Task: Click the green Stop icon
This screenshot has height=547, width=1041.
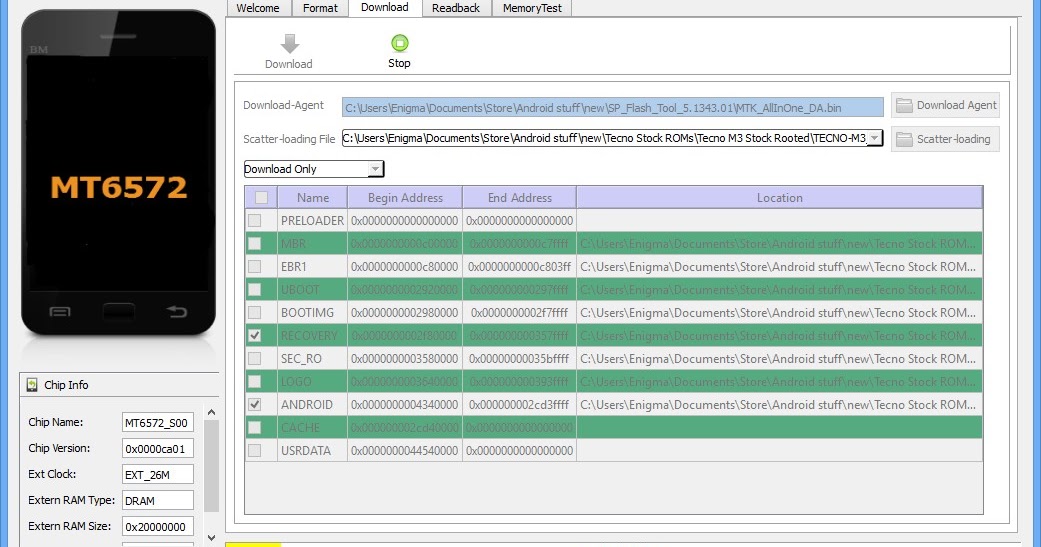Action: [400, 43]
